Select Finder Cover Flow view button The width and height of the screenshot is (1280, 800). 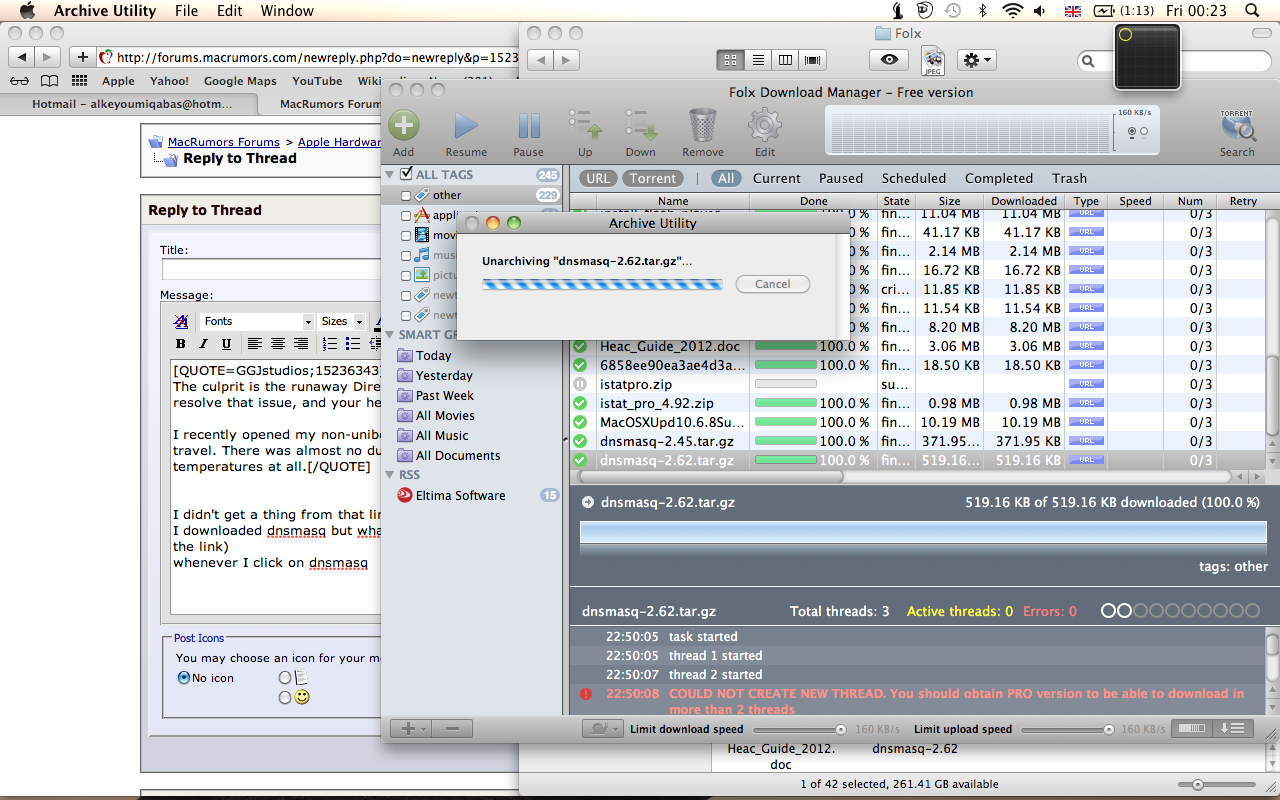tap(813, 60)
